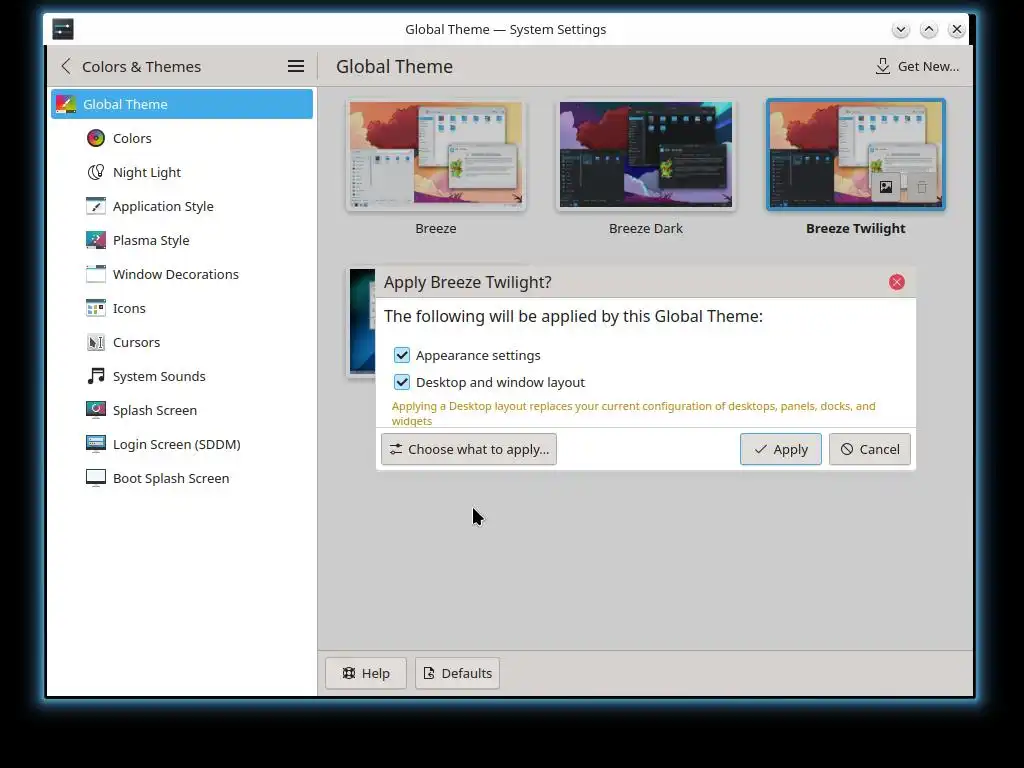
Task: Uncheck Desktop and window layout checkbox
Action: (x=402, y=382)
